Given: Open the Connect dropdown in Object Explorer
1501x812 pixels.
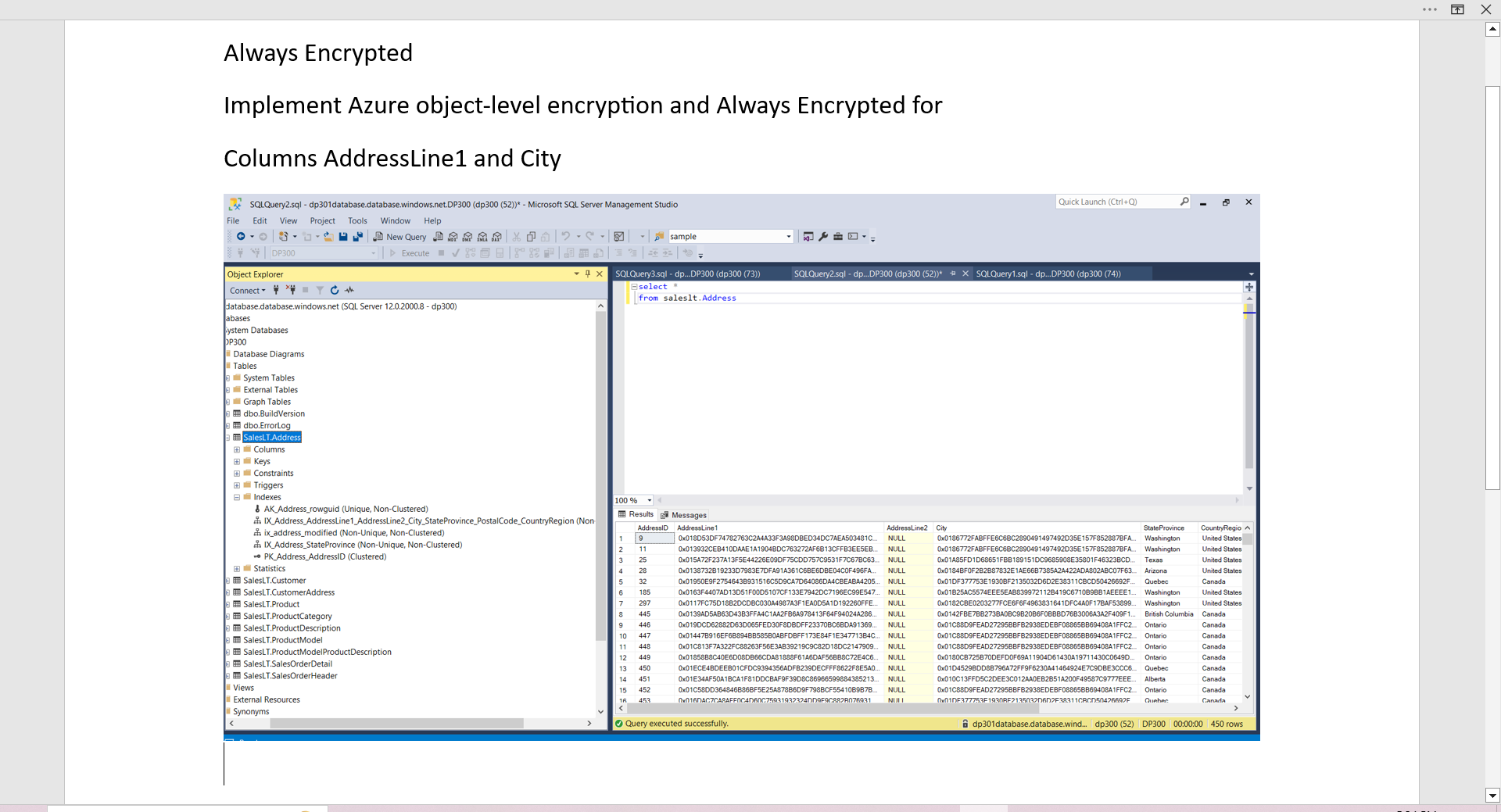Looking at the screenshot, I should (247, 290).
